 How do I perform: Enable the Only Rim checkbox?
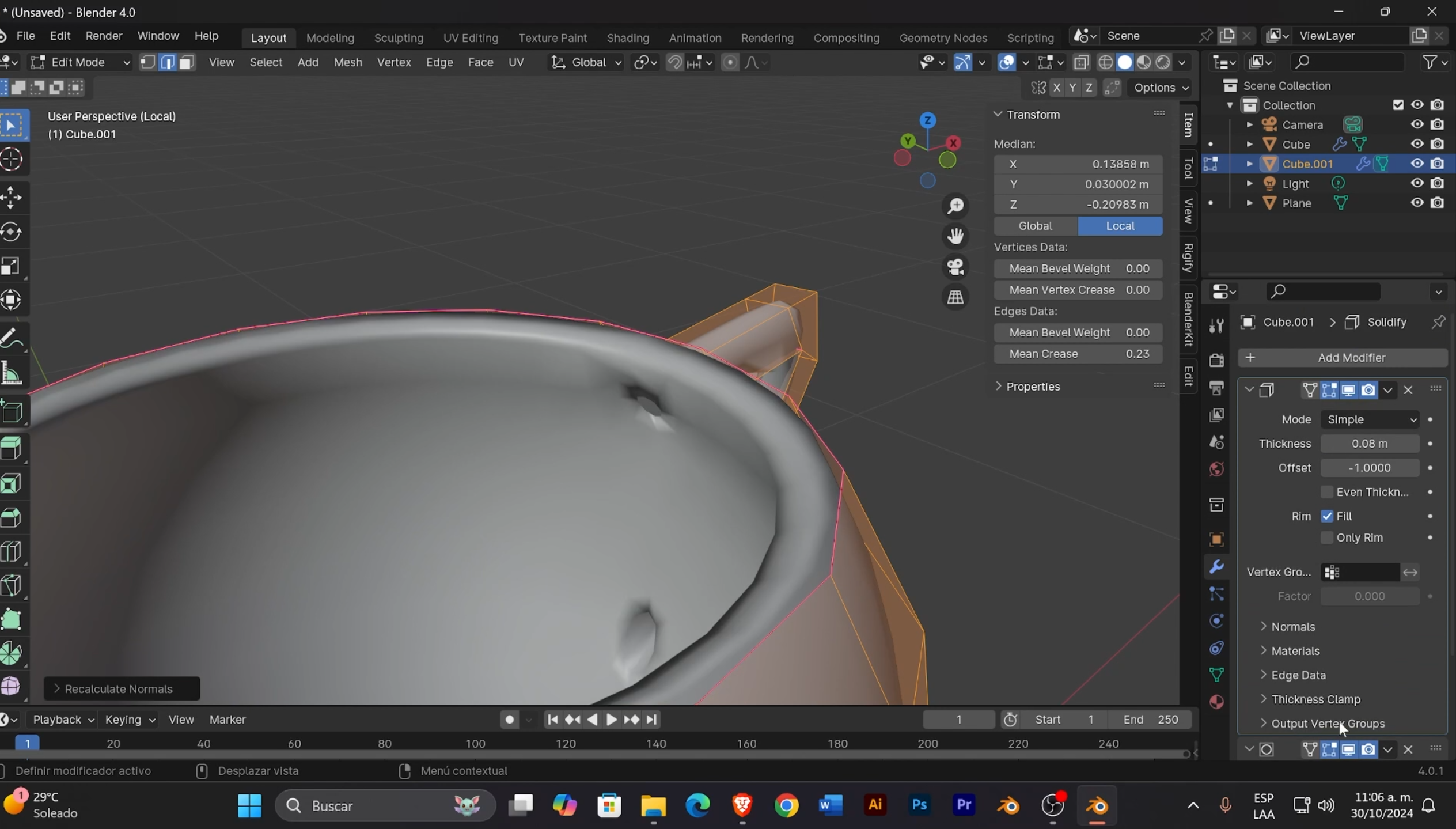tap(1327, 537)
